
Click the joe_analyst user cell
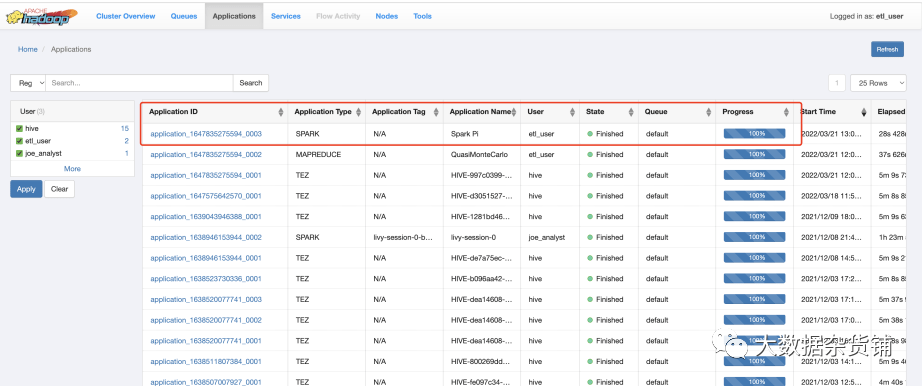(546, 238)
